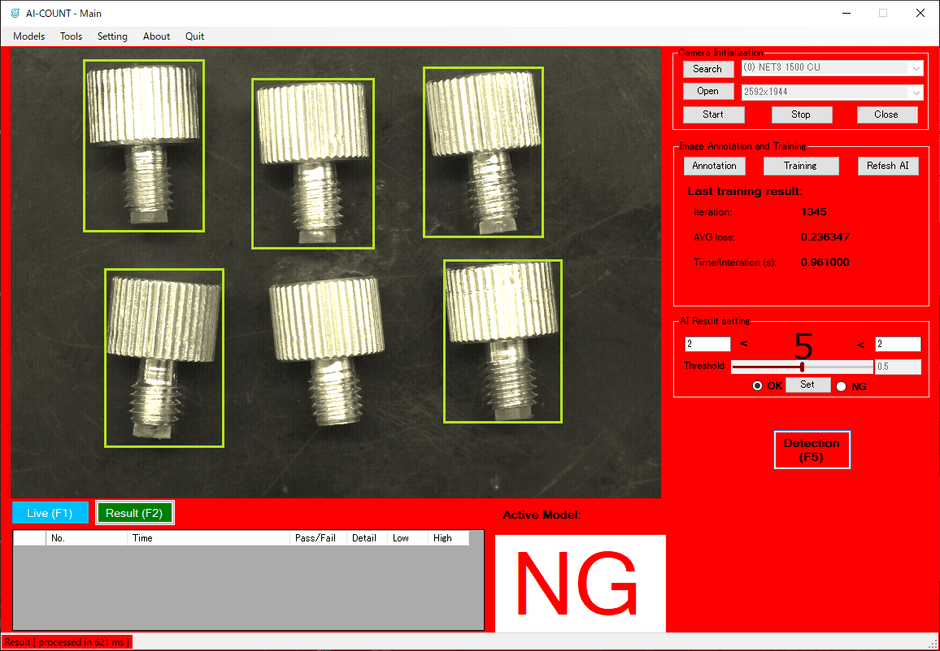This screenshot has height=651, width=940.
Task: Click the lower count limit input field
Action: [707, 344]
